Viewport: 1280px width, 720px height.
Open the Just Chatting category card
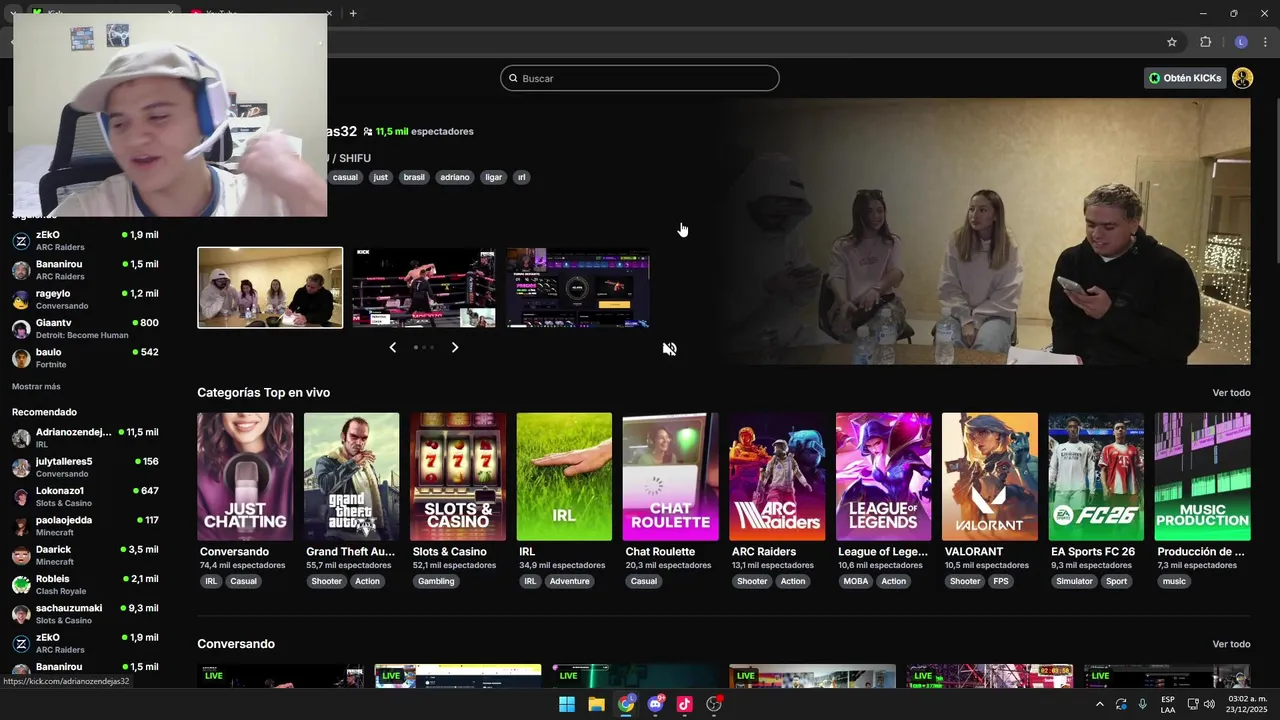245,477
